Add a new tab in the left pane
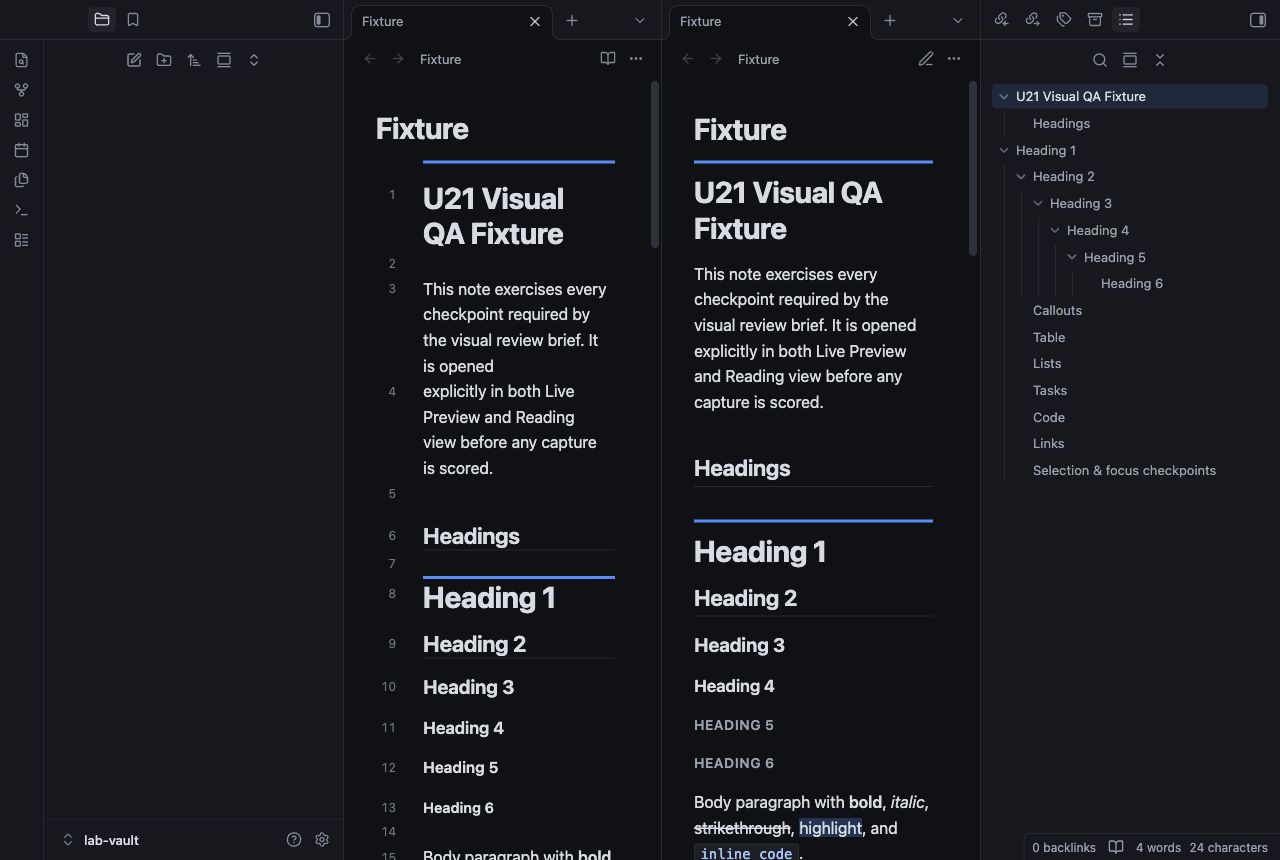The width and height of the screenshot is (1280, 860). click(572, 20)
